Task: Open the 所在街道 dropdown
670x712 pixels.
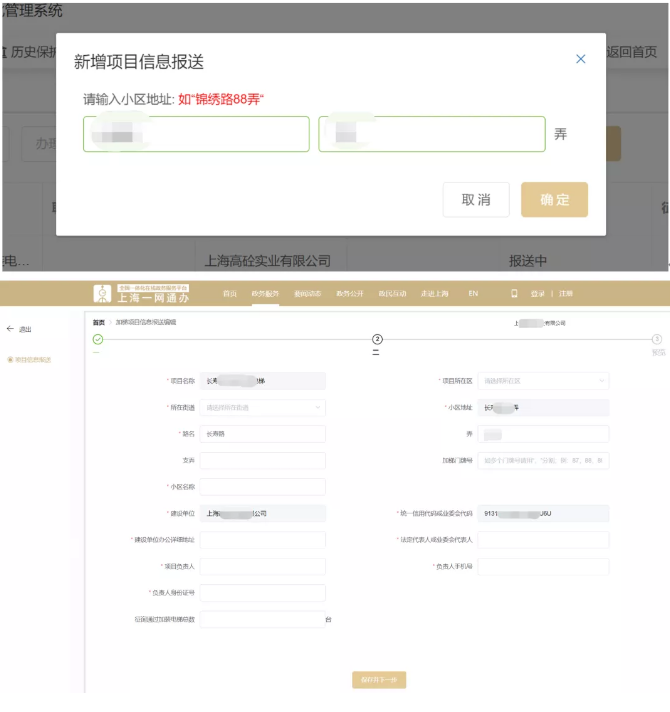Action: coord(263,407)
